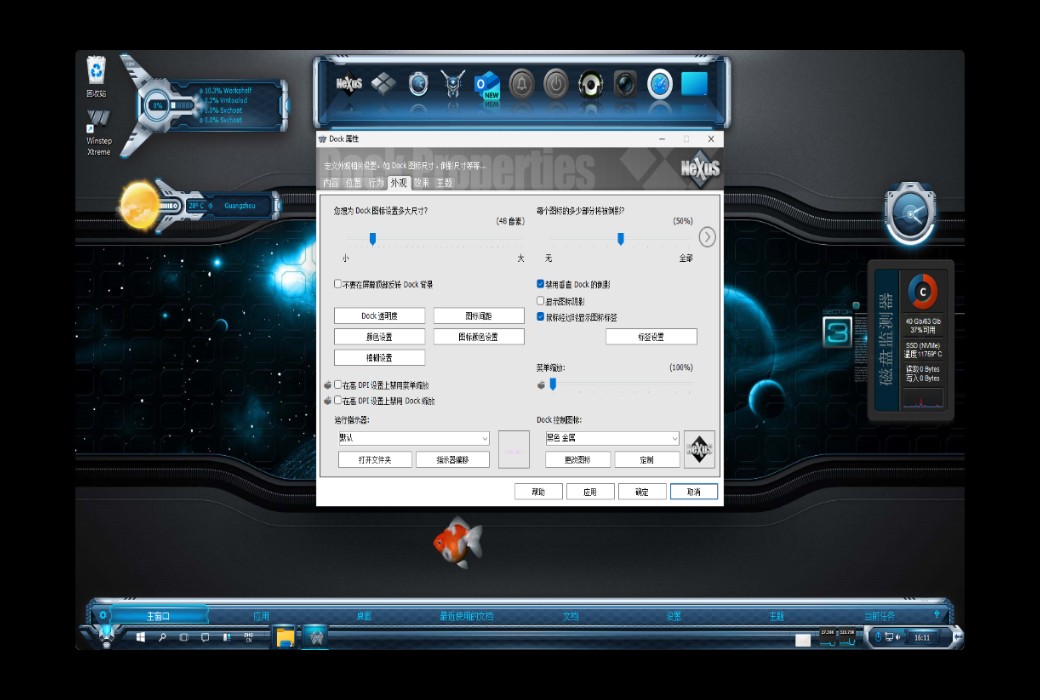The height and width of the screenshot is (700, 1040).
Task: Open the Dock 控制图标 dropdown showing 黑色 金属
Action: (x=612, y=438)
